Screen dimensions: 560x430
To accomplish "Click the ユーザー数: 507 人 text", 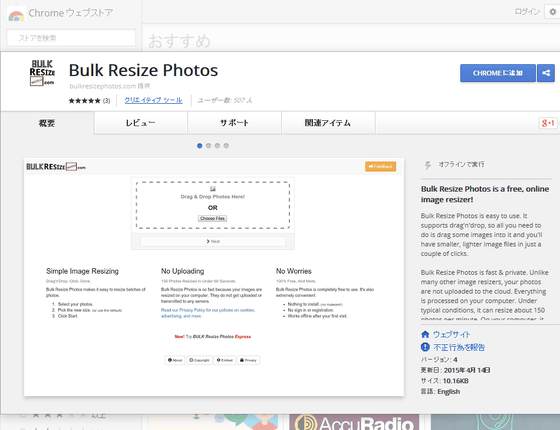I will pyautogui.click(x=225, y=101).
